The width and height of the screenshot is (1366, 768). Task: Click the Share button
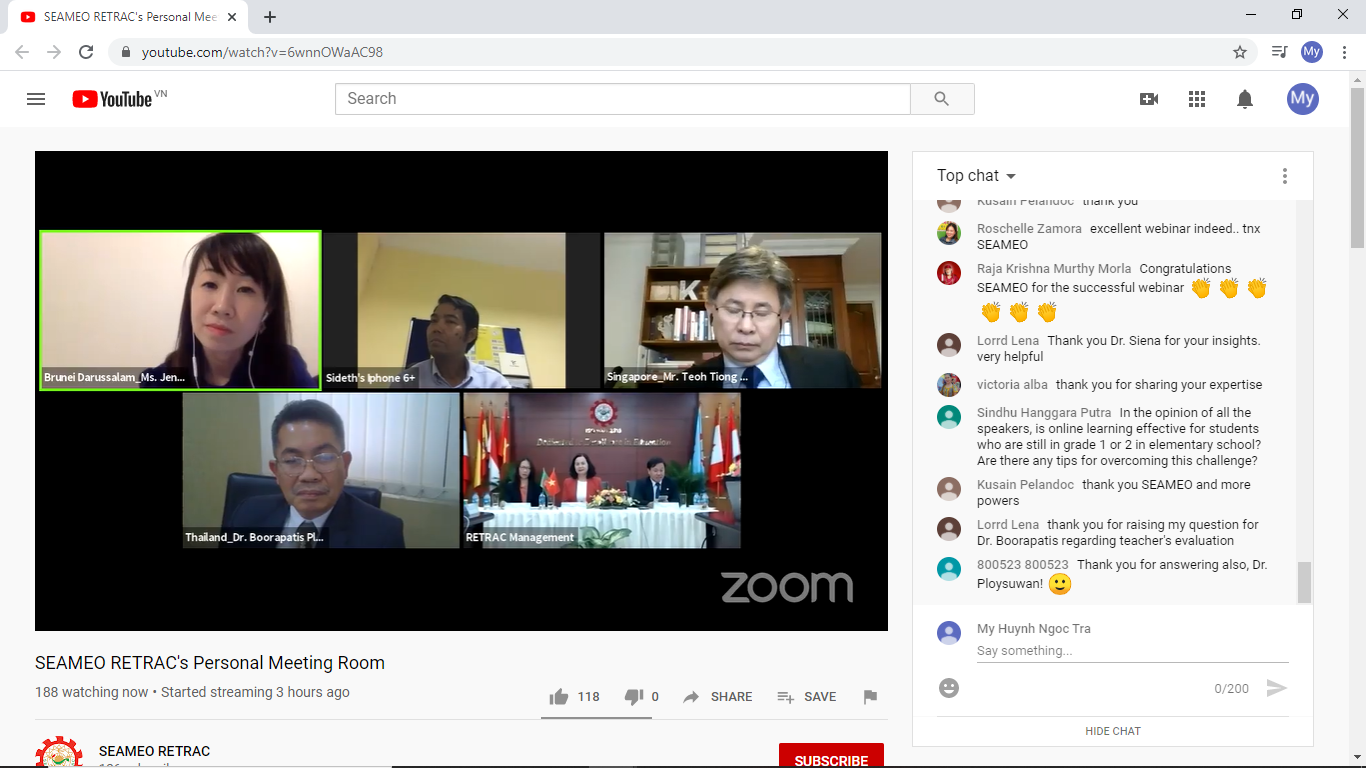718,697
